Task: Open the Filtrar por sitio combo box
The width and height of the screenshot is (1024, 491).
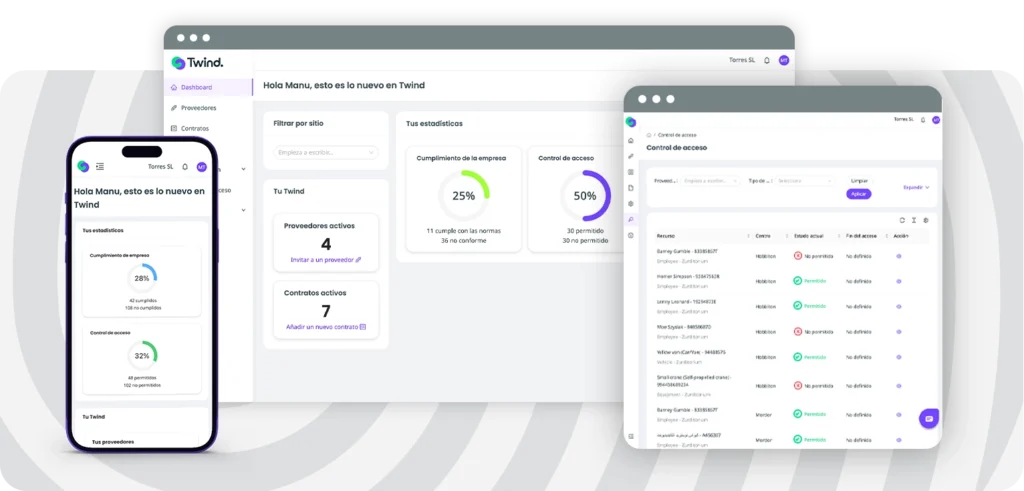Action: pyautogui.click(x=325, y=152)
